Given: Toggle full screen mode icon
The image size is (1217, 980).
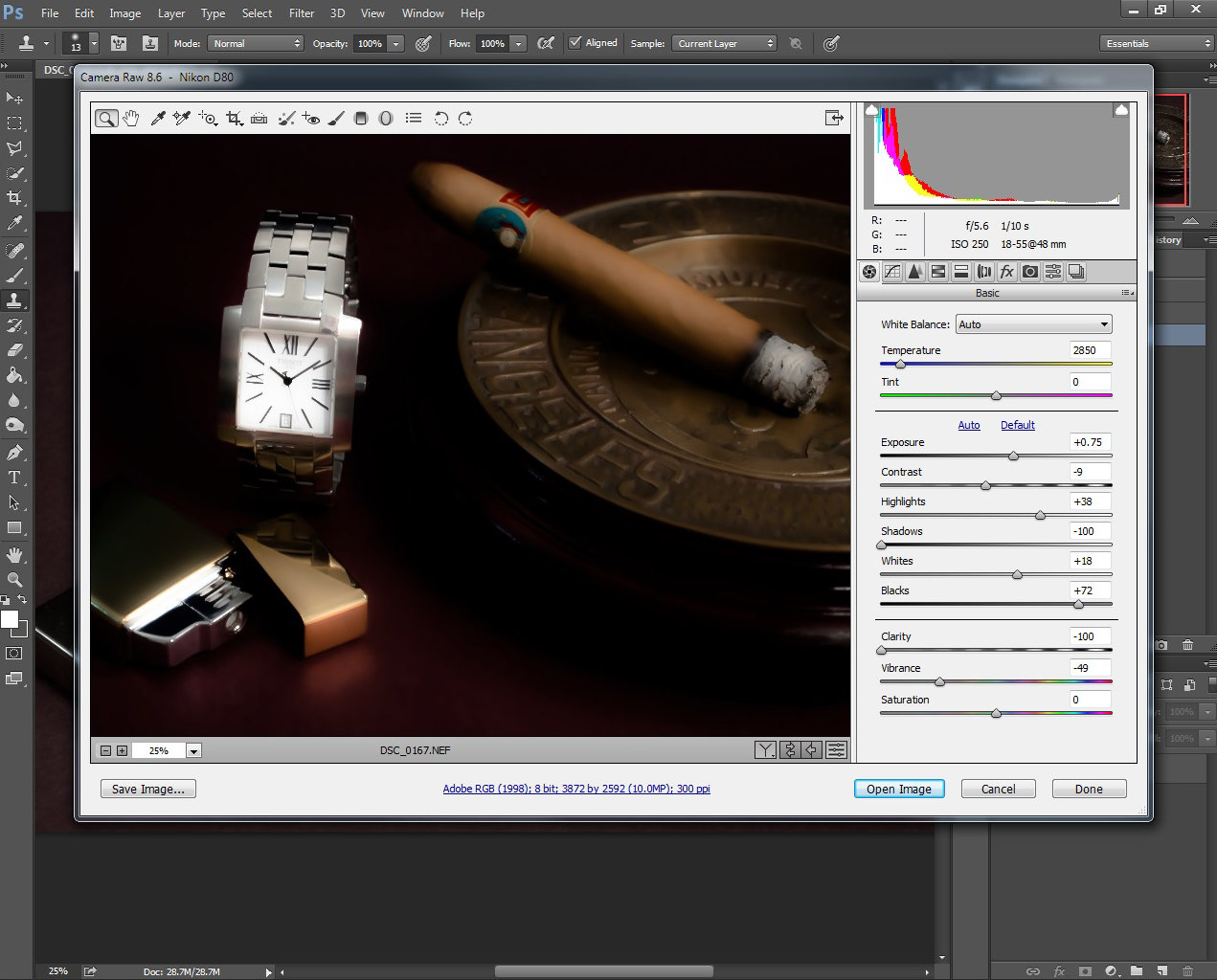Looking at the screenshot, I should [834, 118].
